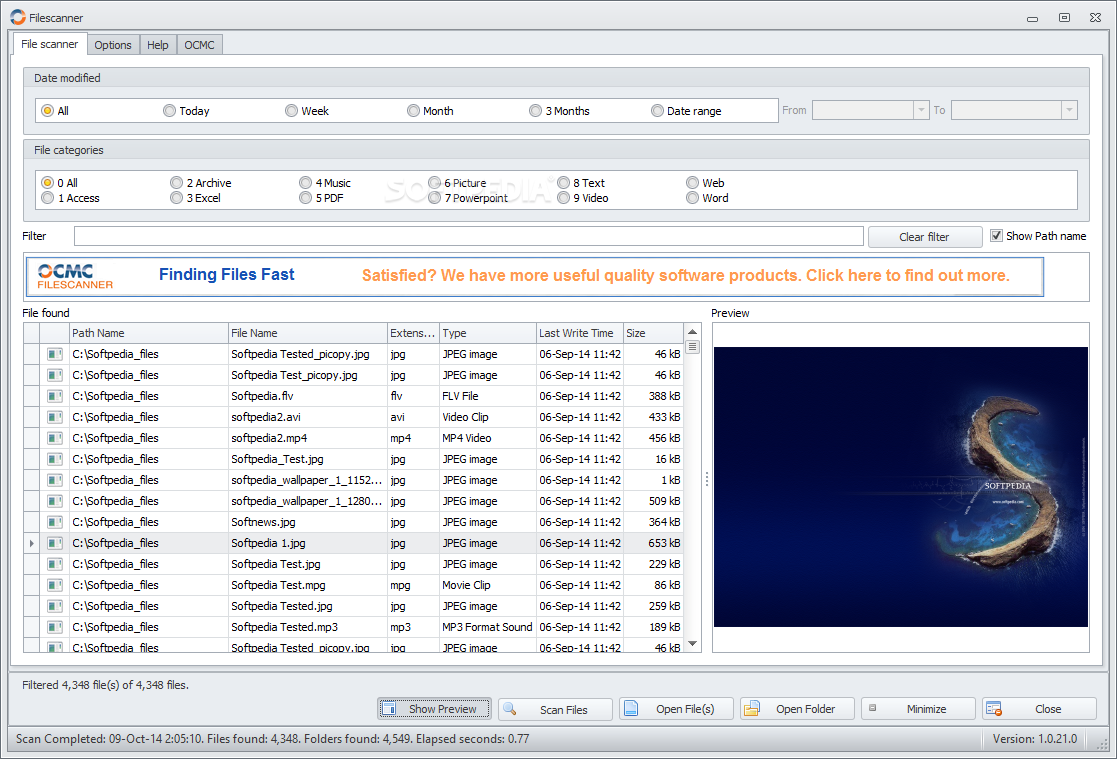This screenshot has height=759, width=1117.
Task: Switch to the OCMC tab
Action: click(x=199, y=45)
